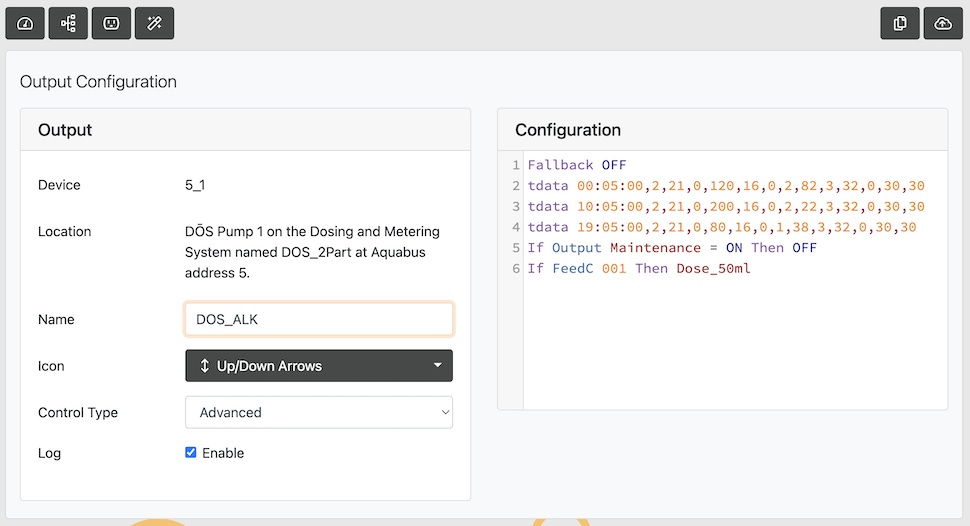This screenshot has width=970, height=526.
Task: Expand the Control Type Advanced dropdown
Action: [x=319, y=412]
